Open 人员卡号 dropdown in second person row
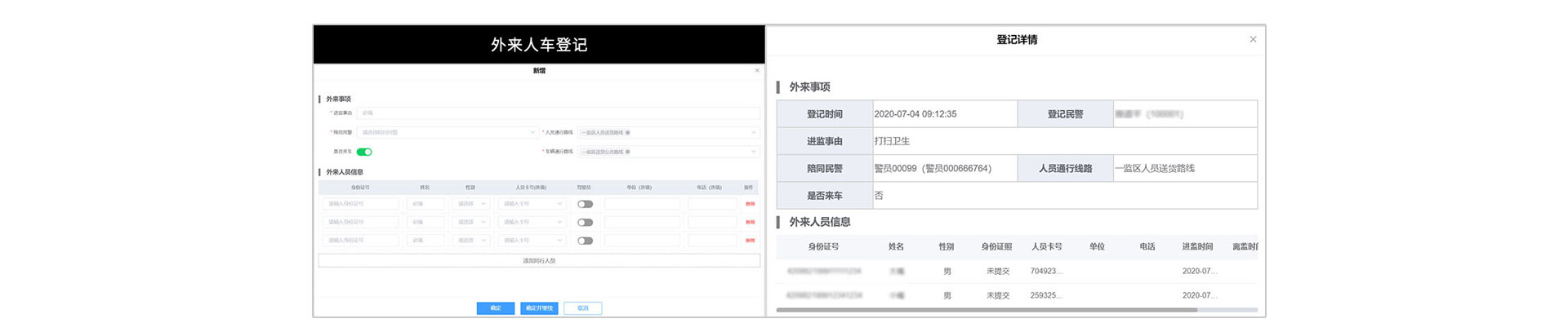The height and width of the screenshot is (332, 1568). coord(532,222)
